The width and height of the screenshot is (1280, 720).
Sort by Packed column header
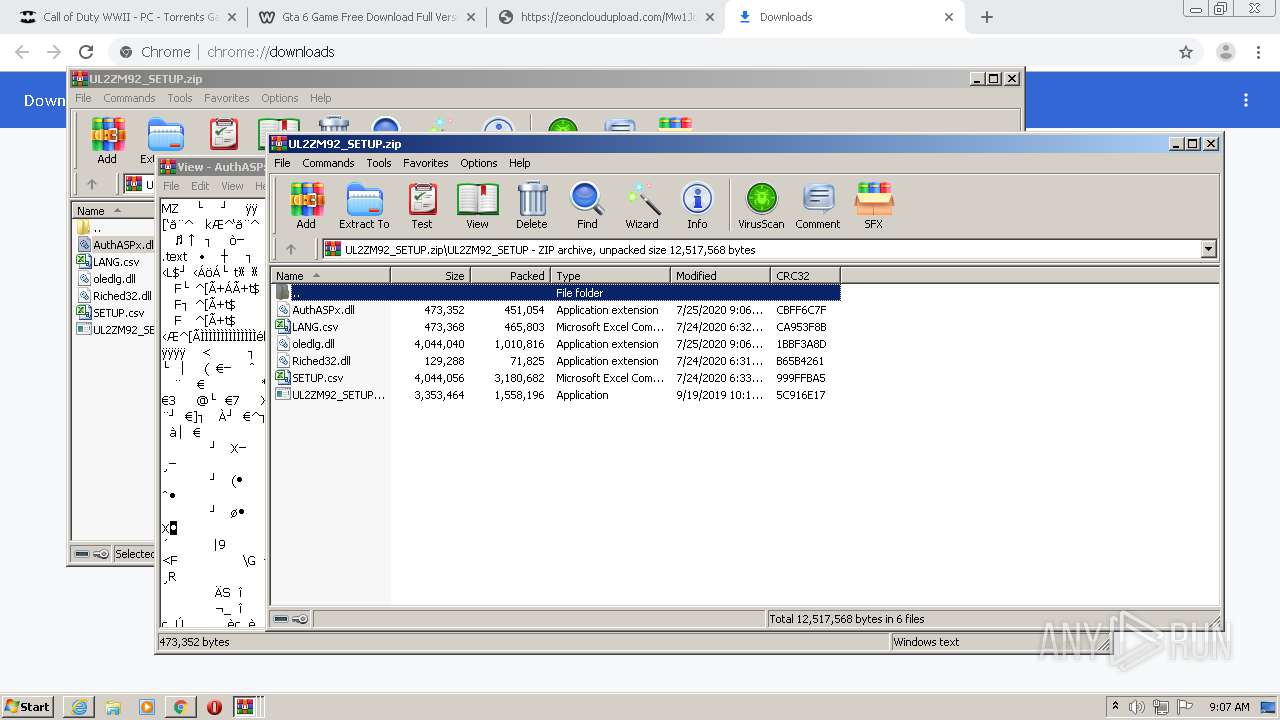[x=510, y=276]
